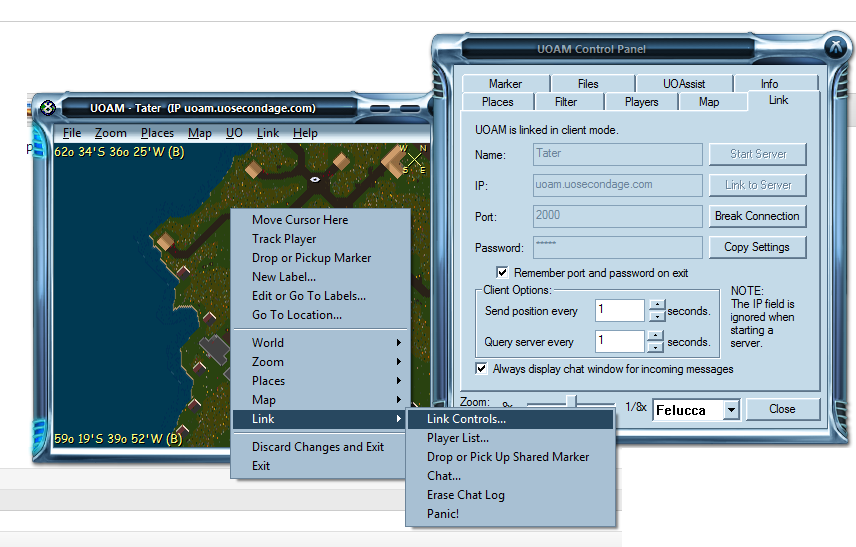Click the player eye marker on the map
The image size is (856, 547).
coord(315,179)
